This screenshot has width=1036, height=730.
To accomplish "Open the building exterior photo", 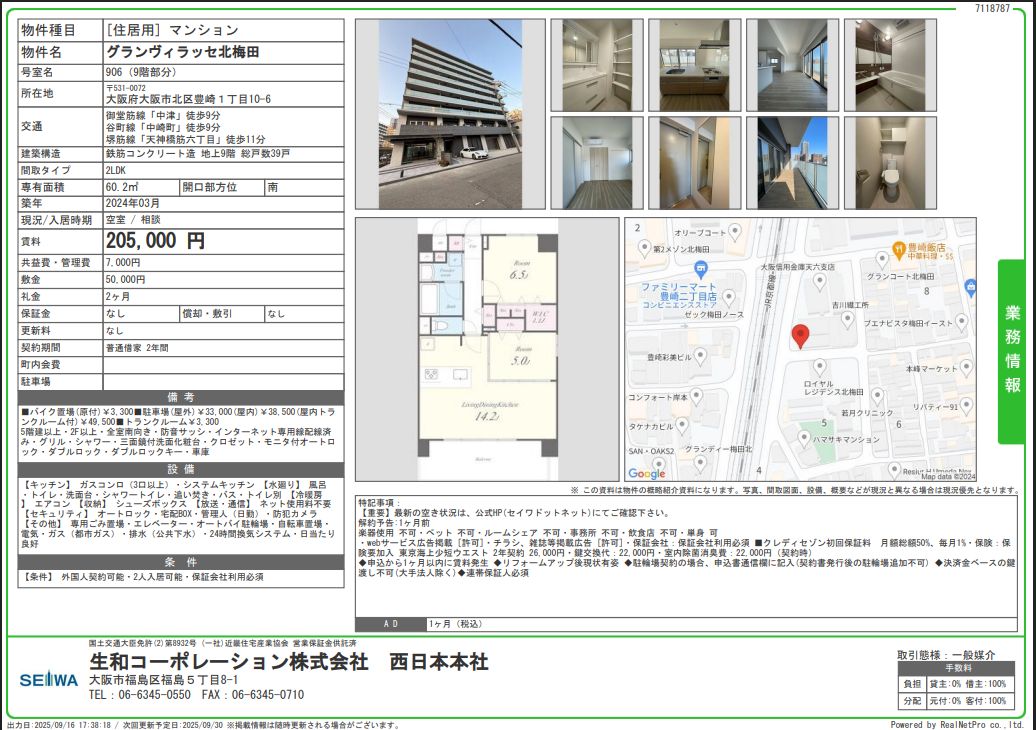I will [x=449, y=113].
